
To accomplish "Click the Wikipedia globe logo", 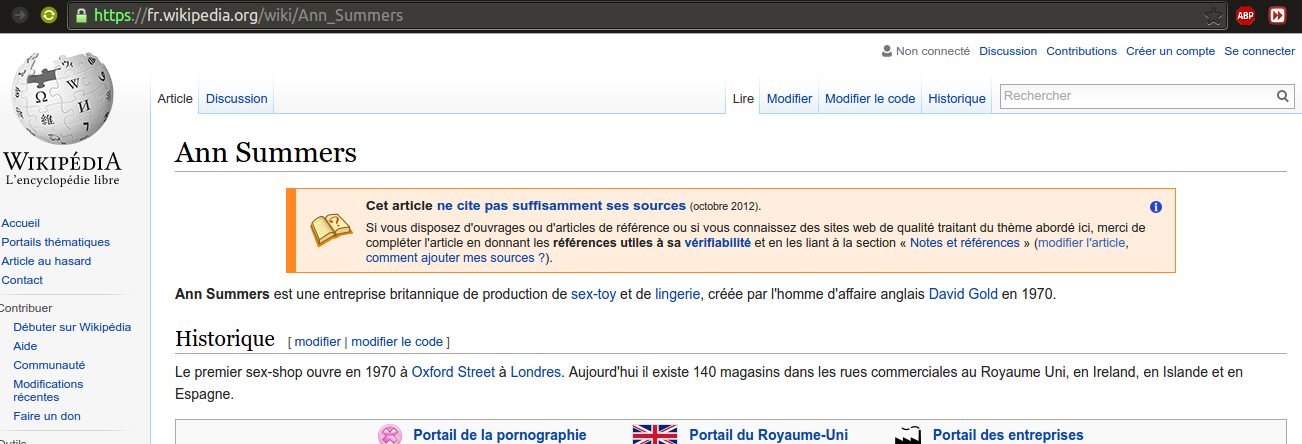I will [x=62, y=97].
